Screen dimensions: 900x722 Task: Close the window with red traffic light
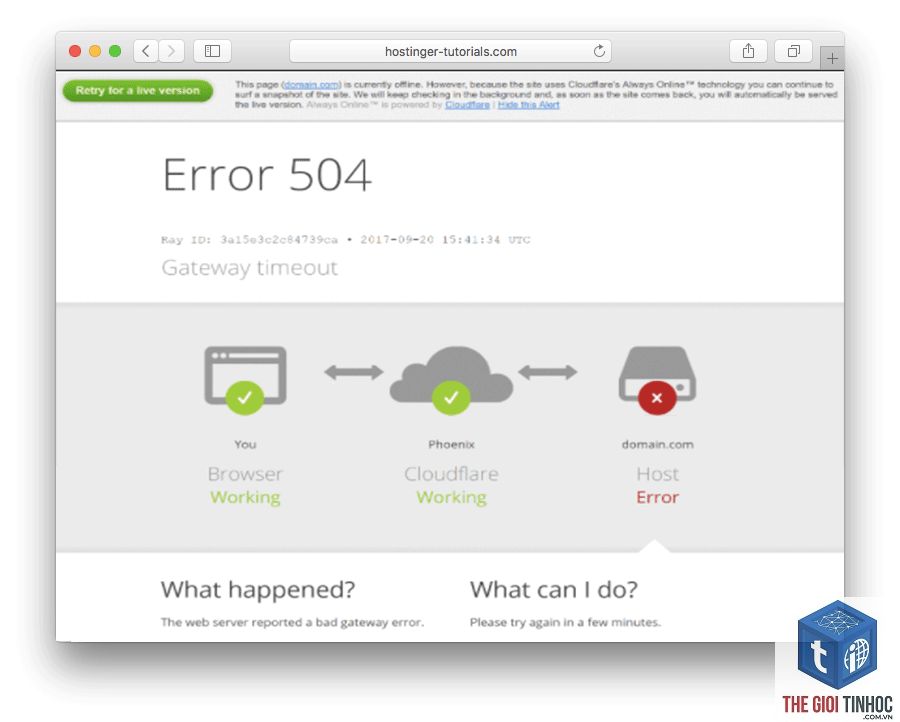pos(75,51)
